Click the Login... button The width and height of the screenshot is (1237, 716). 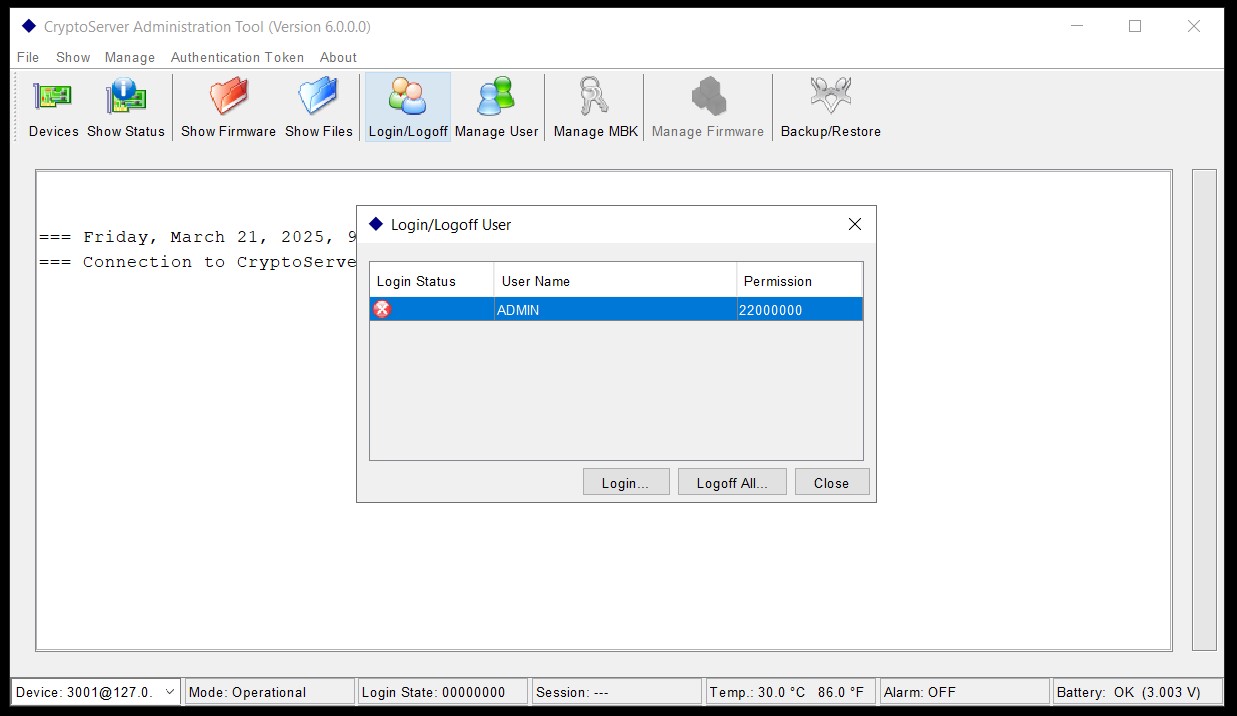[625, 482]
